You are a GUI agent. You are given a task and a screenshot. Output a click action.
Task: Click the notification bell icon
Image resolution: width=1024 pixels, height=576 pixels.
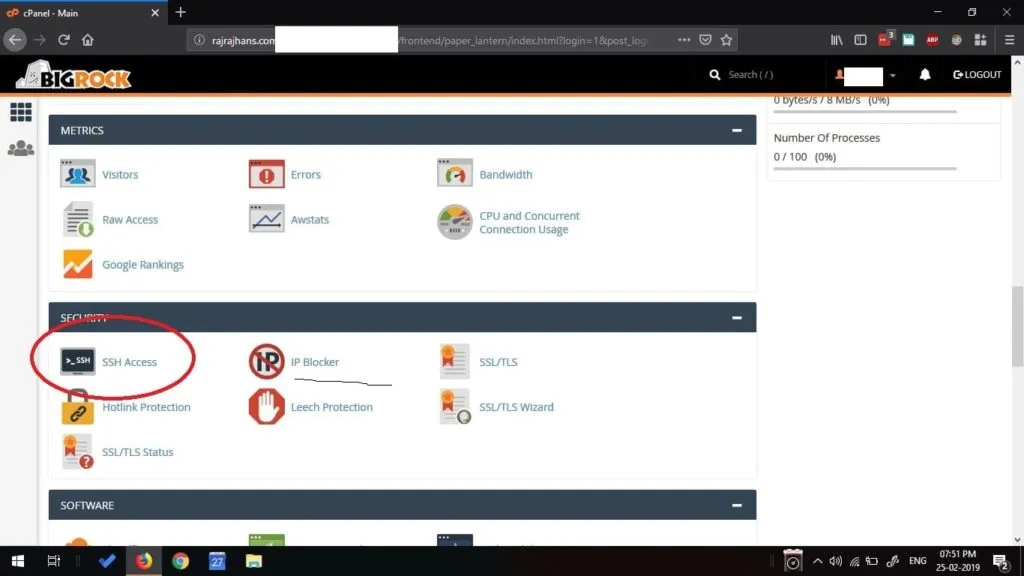(x=924, y=74)
